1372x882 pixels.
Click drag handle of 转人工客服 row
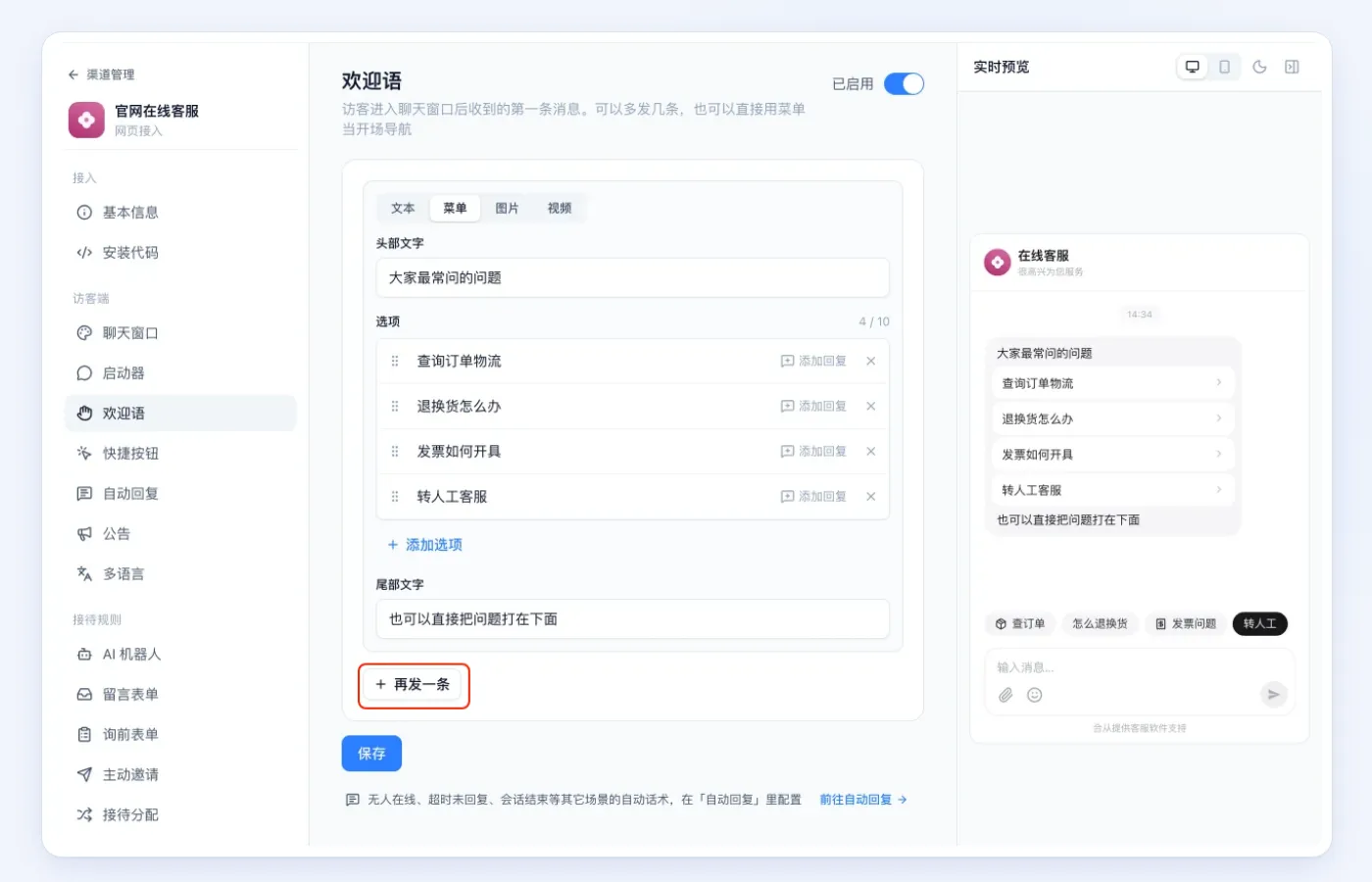[x=395, y=496]
